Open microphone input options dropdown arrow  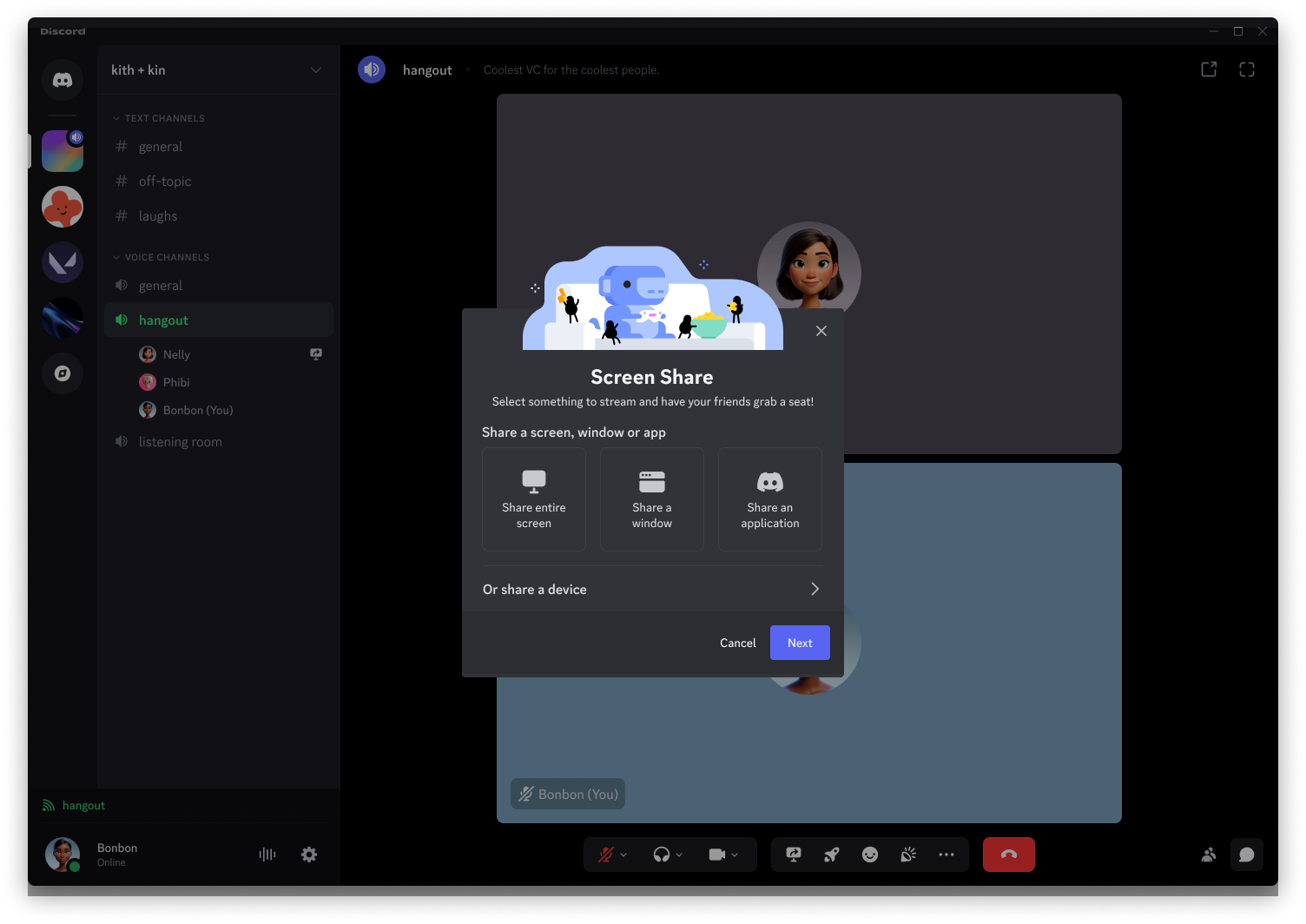pyautogui.click(x=623, y=855)
